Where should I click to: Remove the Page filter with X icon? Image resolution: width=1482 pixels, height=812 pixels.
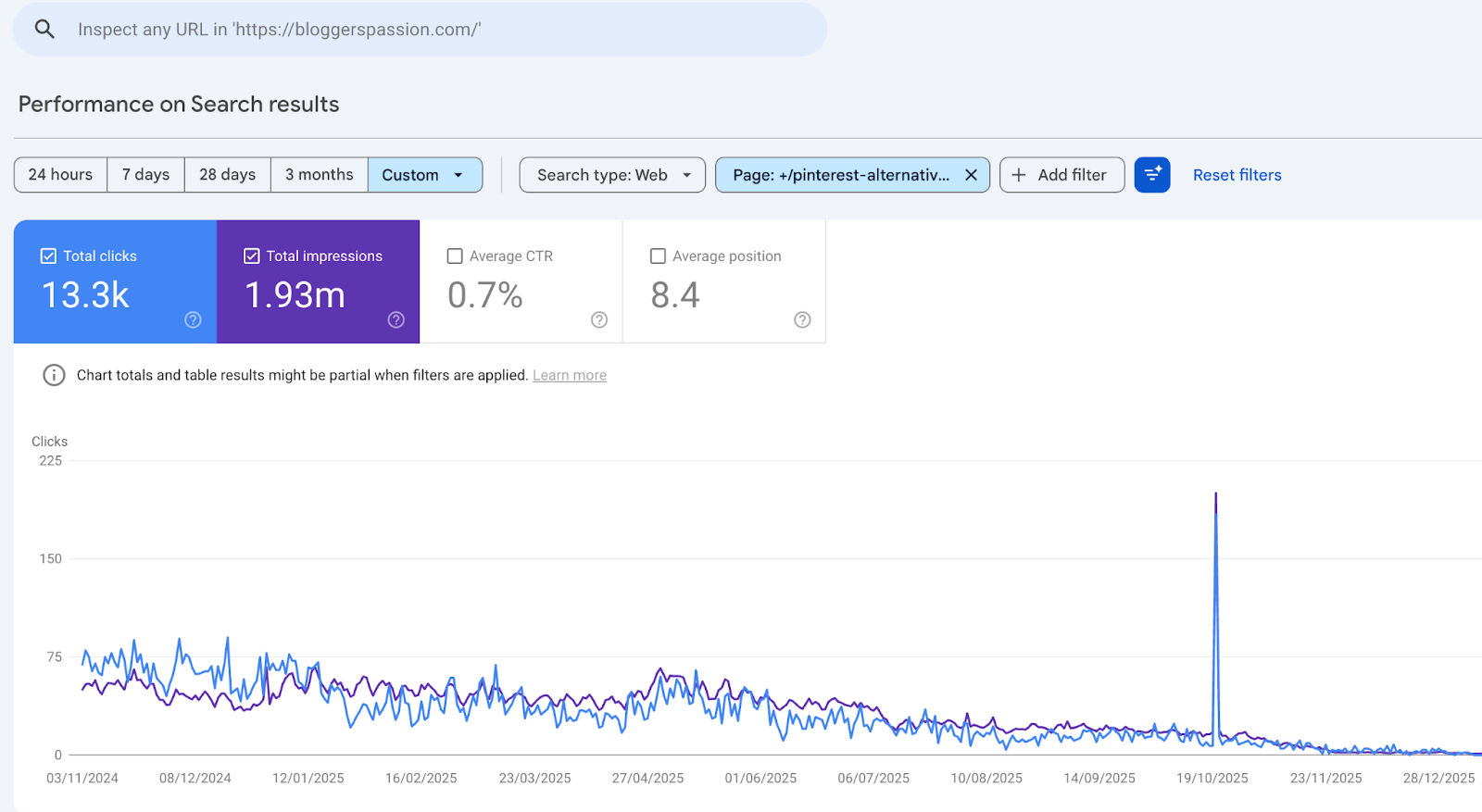click(x=971, y=175)
